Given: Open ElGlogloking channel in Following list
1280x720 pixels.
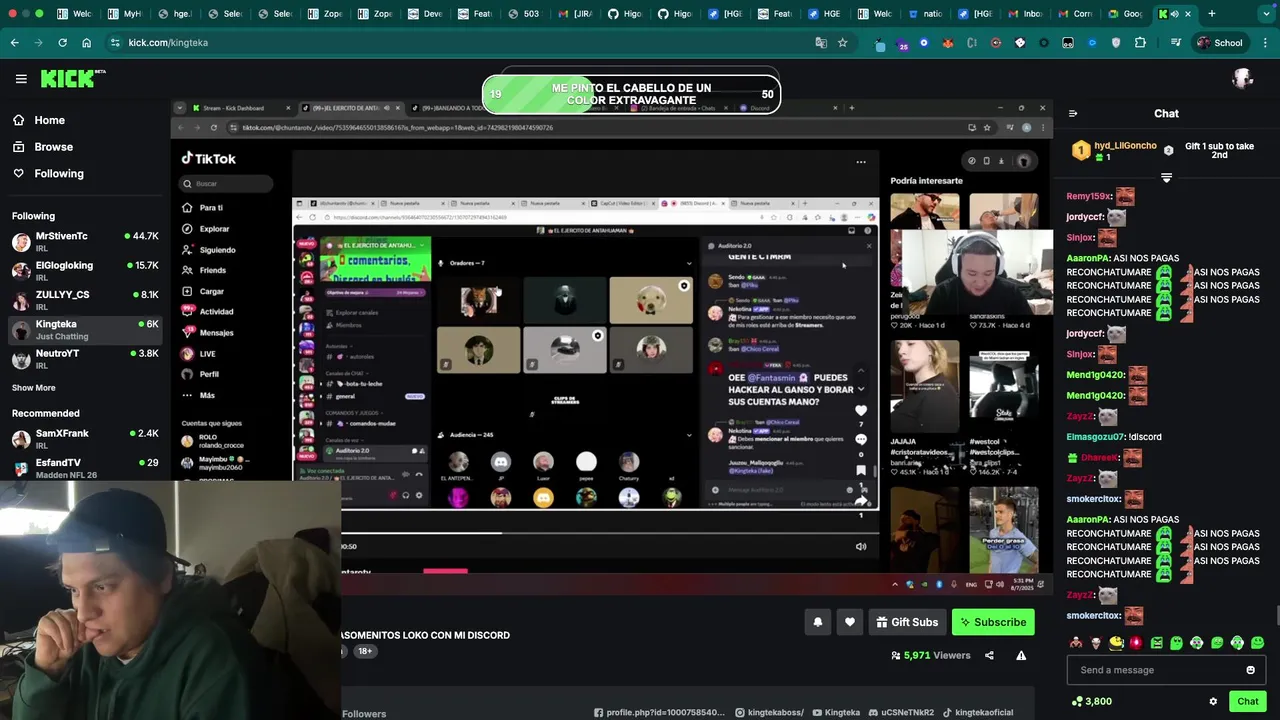Looking at the screenshot, I should point(85,270).
